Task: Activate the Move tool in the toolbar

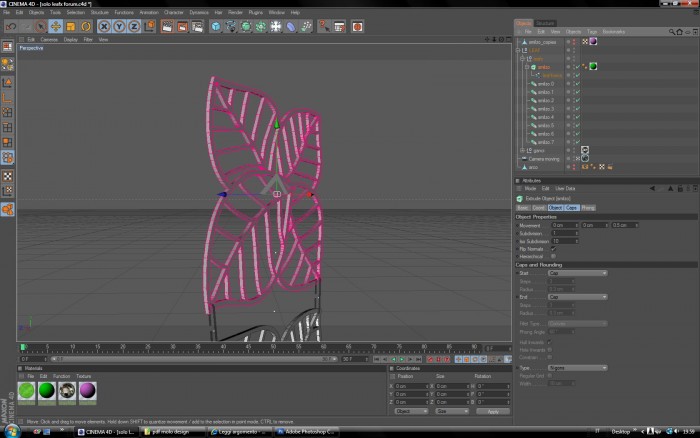Action: point(55,26)
